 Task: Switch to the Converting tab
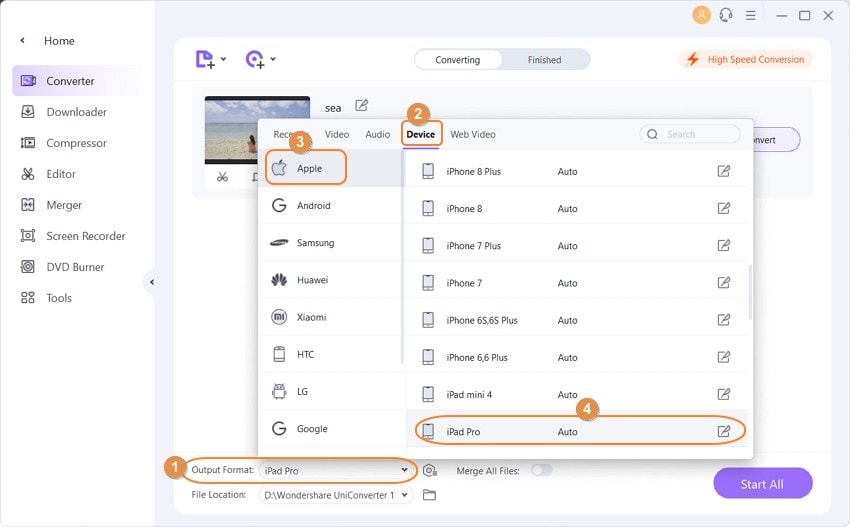458,60
